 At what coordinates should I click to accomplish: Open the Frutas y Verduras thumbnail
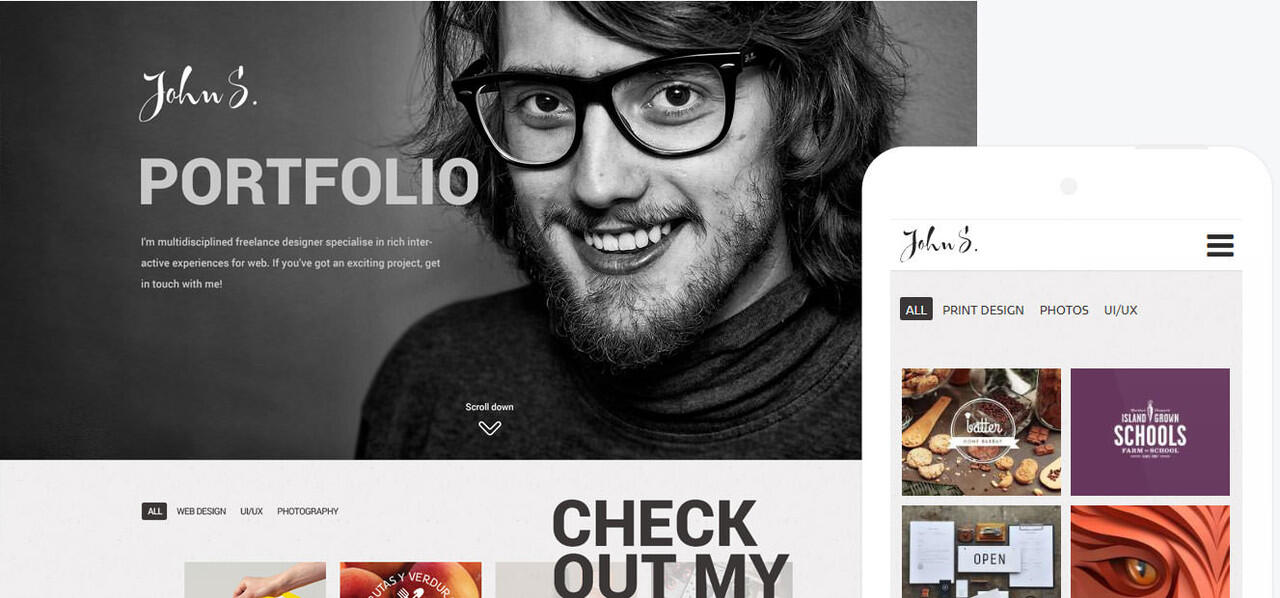[x=410, y=580]
